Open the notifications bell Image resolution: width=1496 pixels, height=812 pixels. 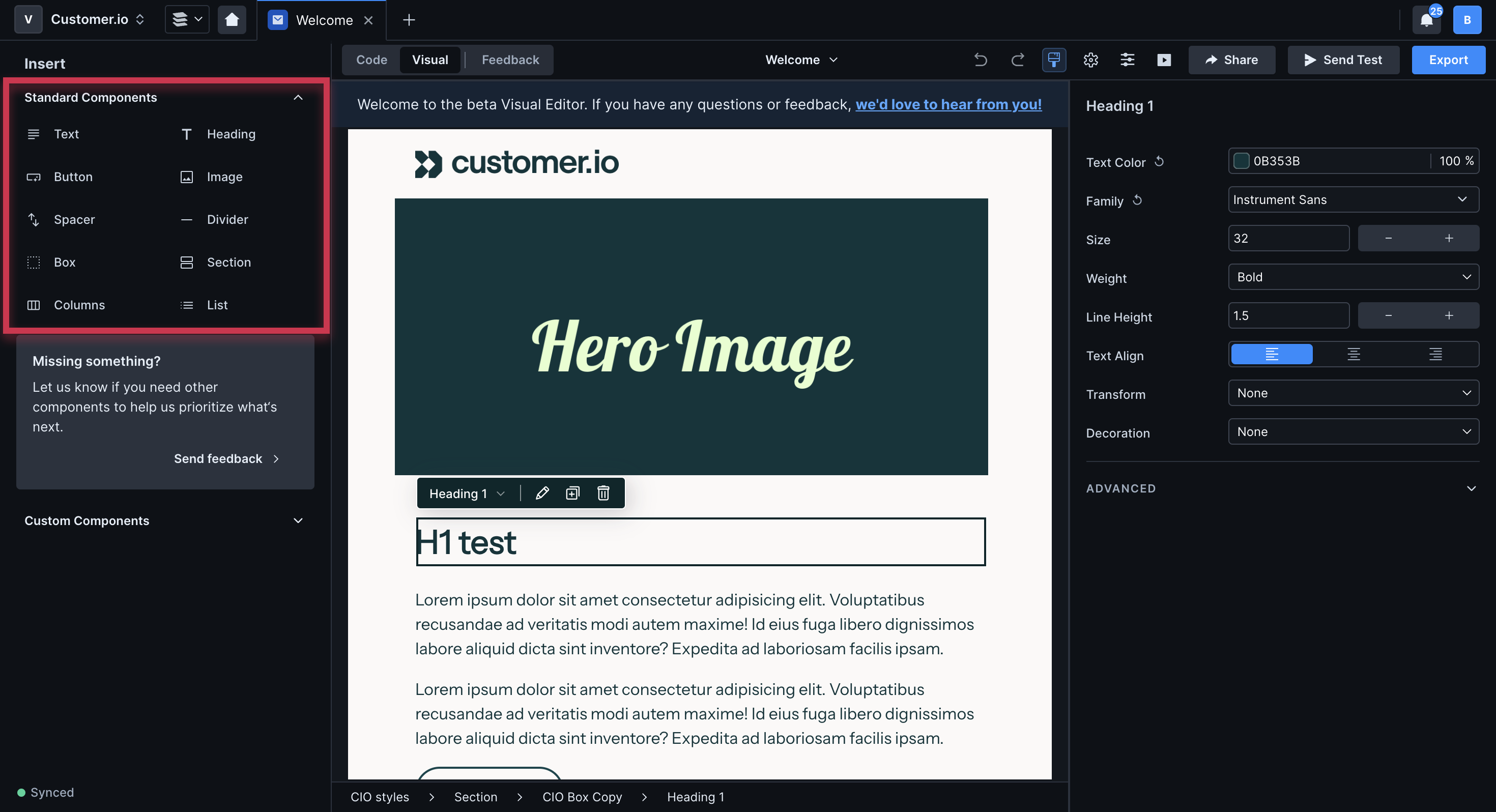(x=1426, y=20)
